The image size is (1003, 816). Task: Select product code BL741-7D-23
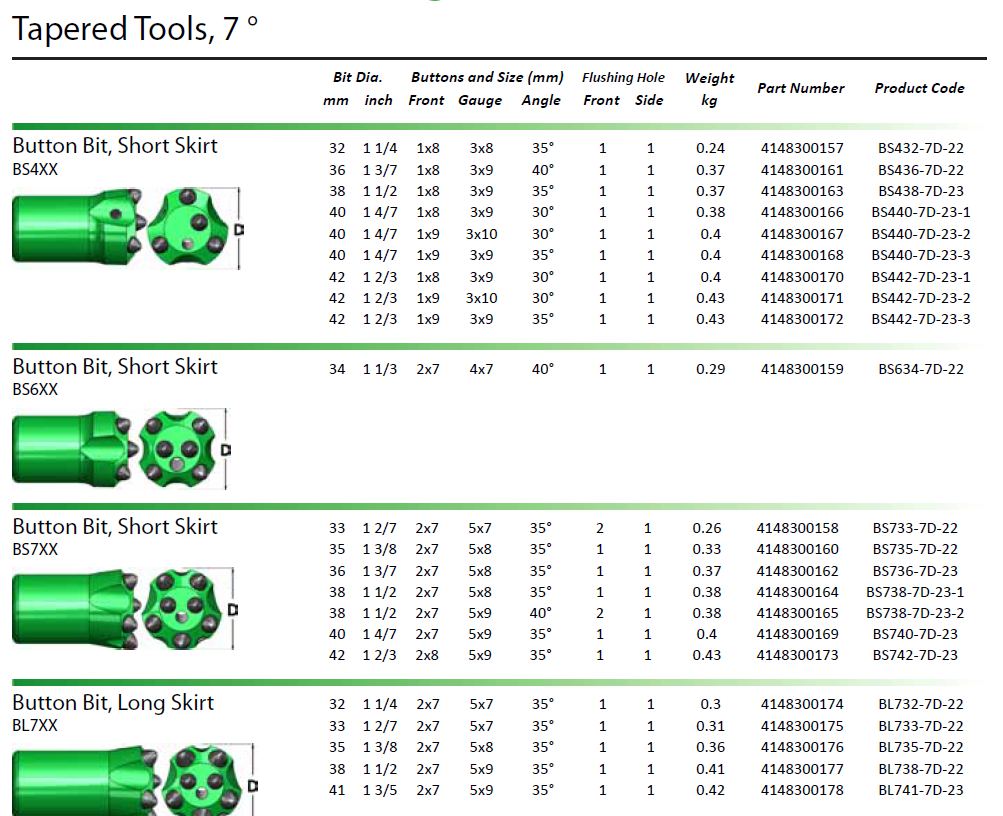pos(921,790)
